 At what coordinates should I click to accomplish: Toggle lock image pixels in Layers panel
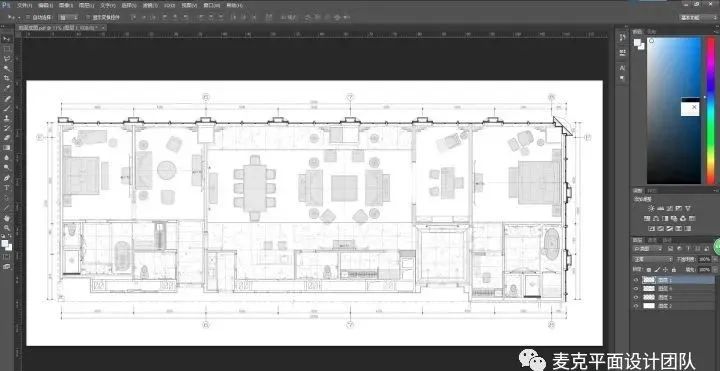(x=657, y=270)
